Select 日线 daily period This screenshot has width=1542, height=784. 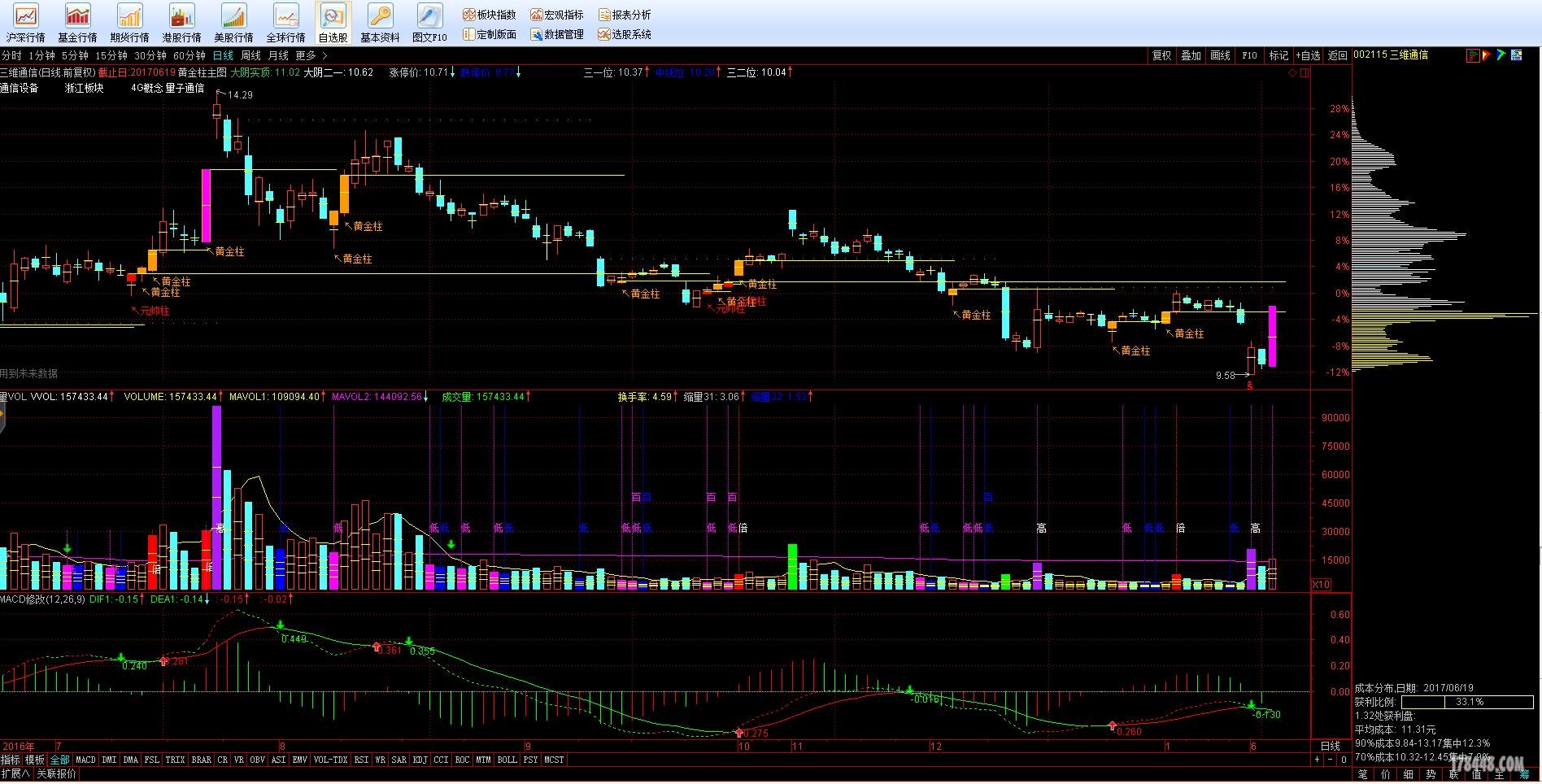click(x=223, y=55)
